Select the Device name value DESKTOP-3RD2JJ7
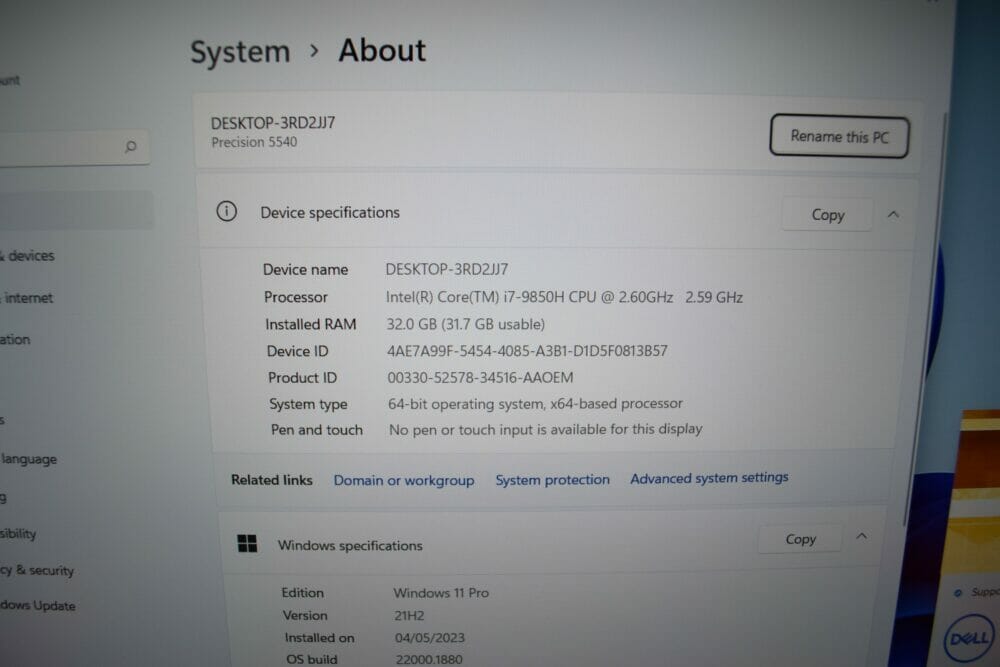Image resolution: width=1000 pixels, height=667 pixels. [446, 269]
